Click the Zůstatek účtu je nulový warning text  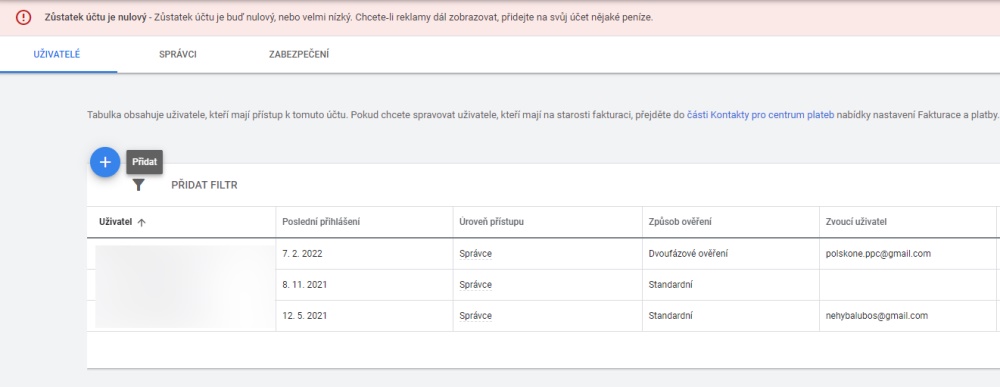(95, 17)
